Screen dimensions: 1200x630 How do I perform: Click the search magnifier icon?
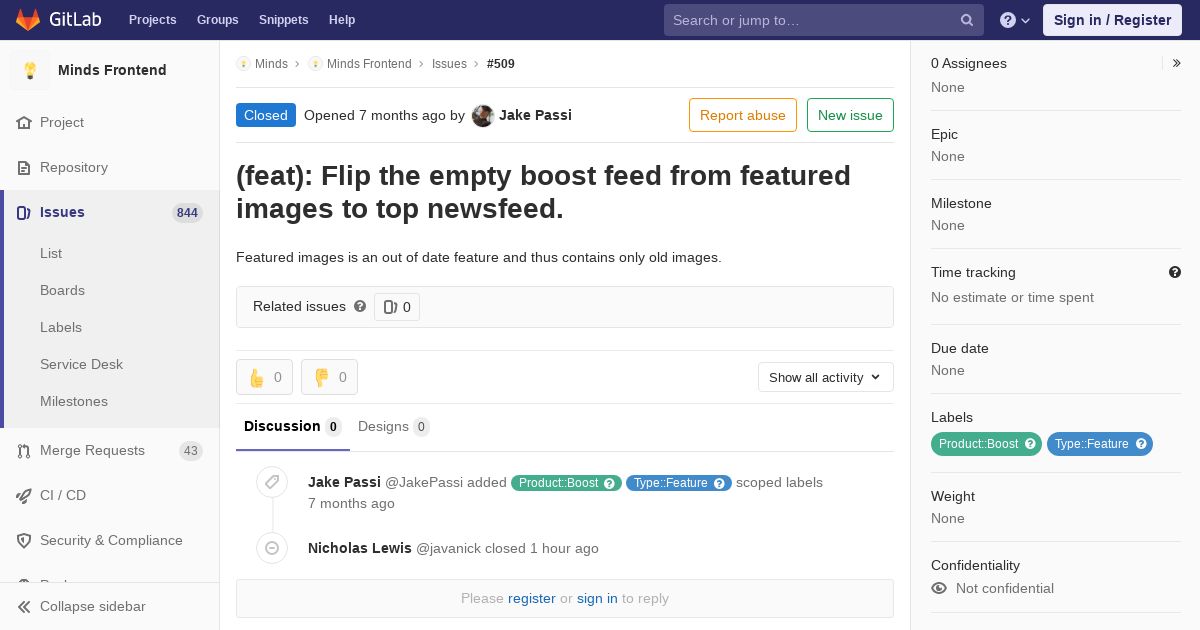(967, 20)
